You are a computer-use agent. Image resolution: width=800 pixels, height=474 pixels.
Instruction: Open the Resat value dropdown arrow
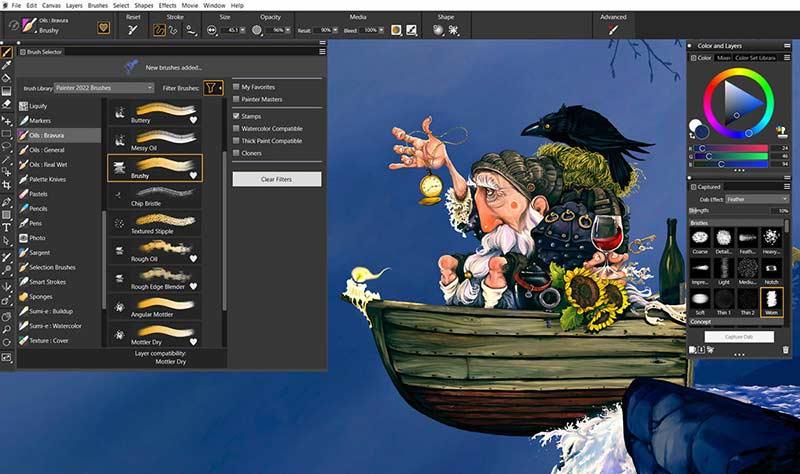click(x=335, y=30)
